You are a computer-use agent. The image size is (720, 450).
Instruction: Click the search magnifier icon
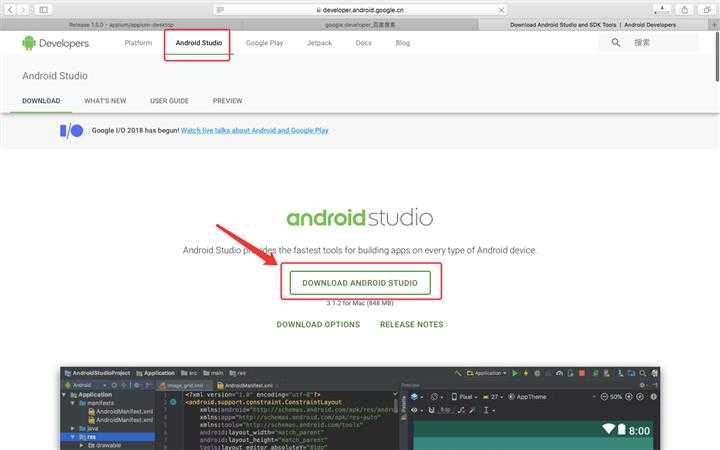click(x=616, y=43)
